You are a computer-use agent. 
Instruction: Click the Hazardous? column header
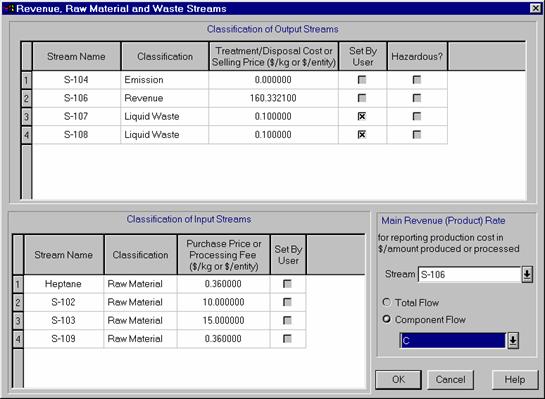click(x=417, y=56)
